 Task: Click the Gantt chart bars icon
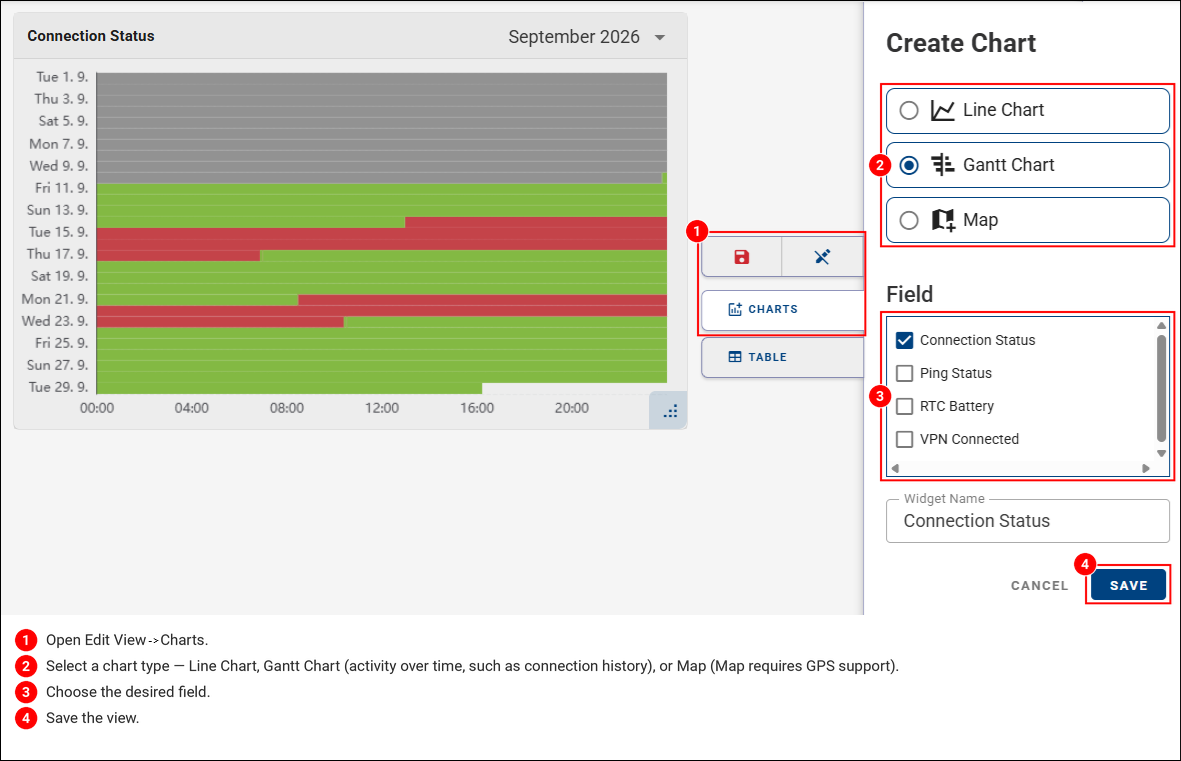942,164
